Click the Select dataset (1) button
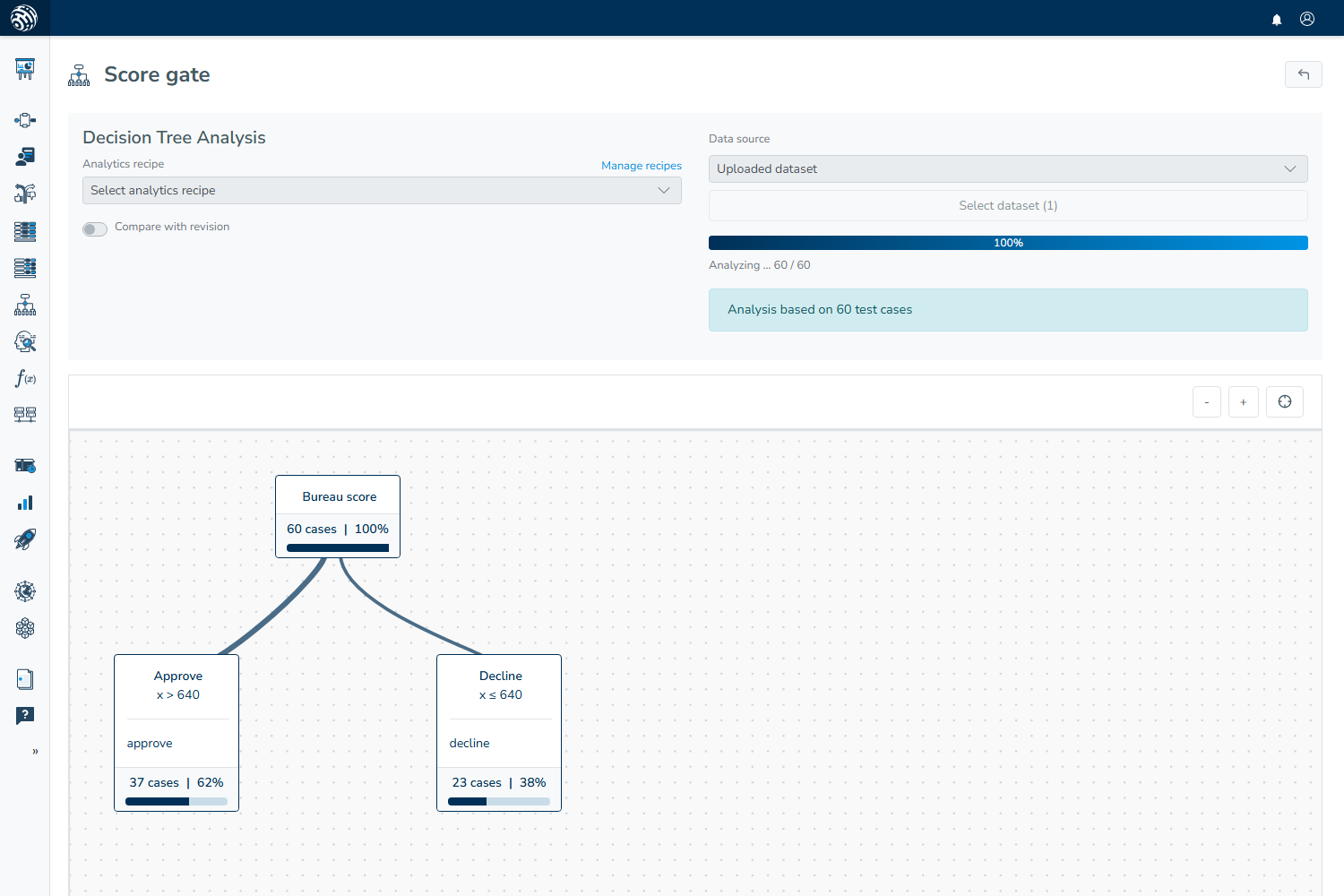The height and width of the screenshot is (896, 1344). 1008,205
